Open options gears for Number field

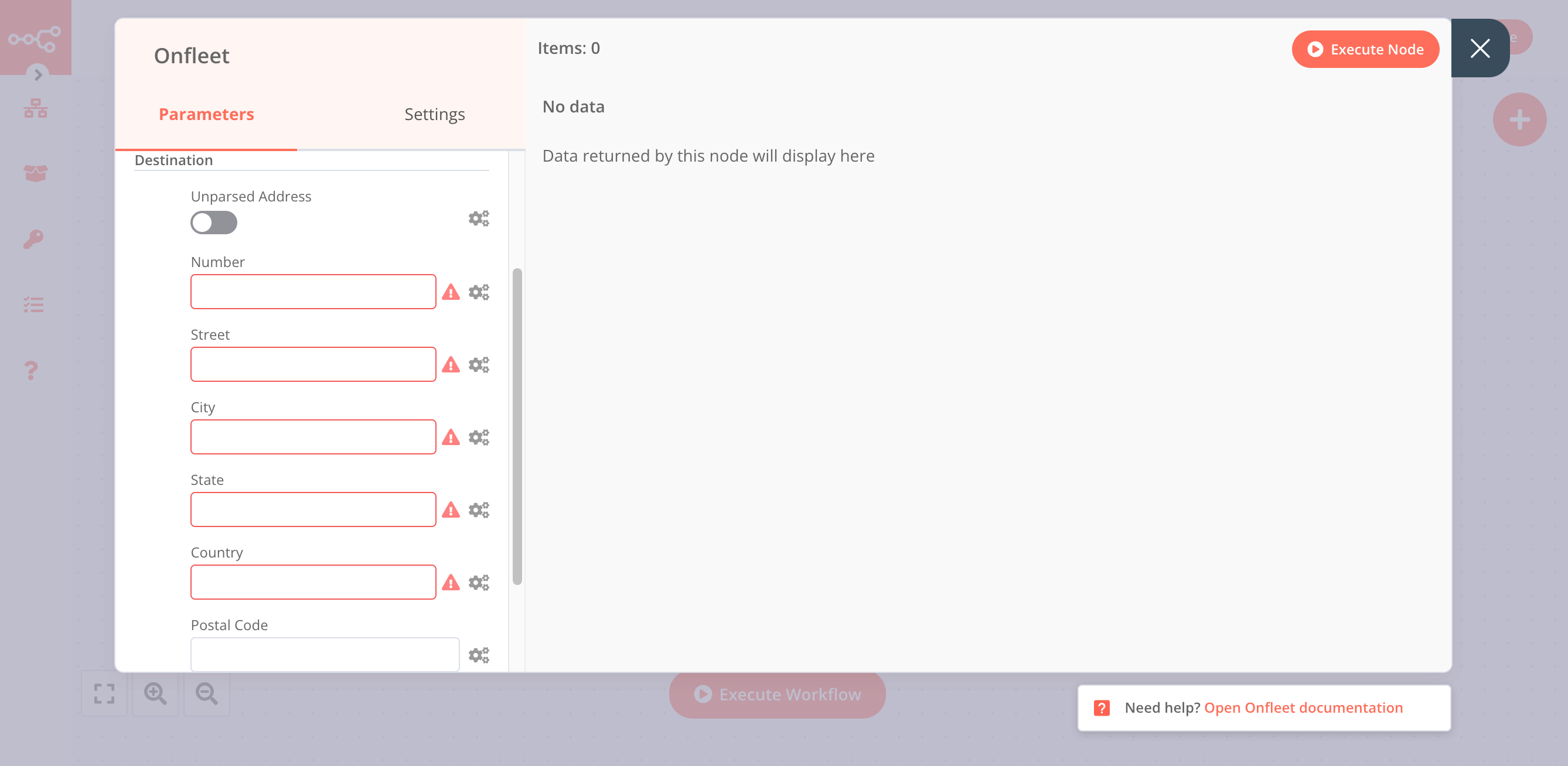pyautogui.click(x=479, y=292)
